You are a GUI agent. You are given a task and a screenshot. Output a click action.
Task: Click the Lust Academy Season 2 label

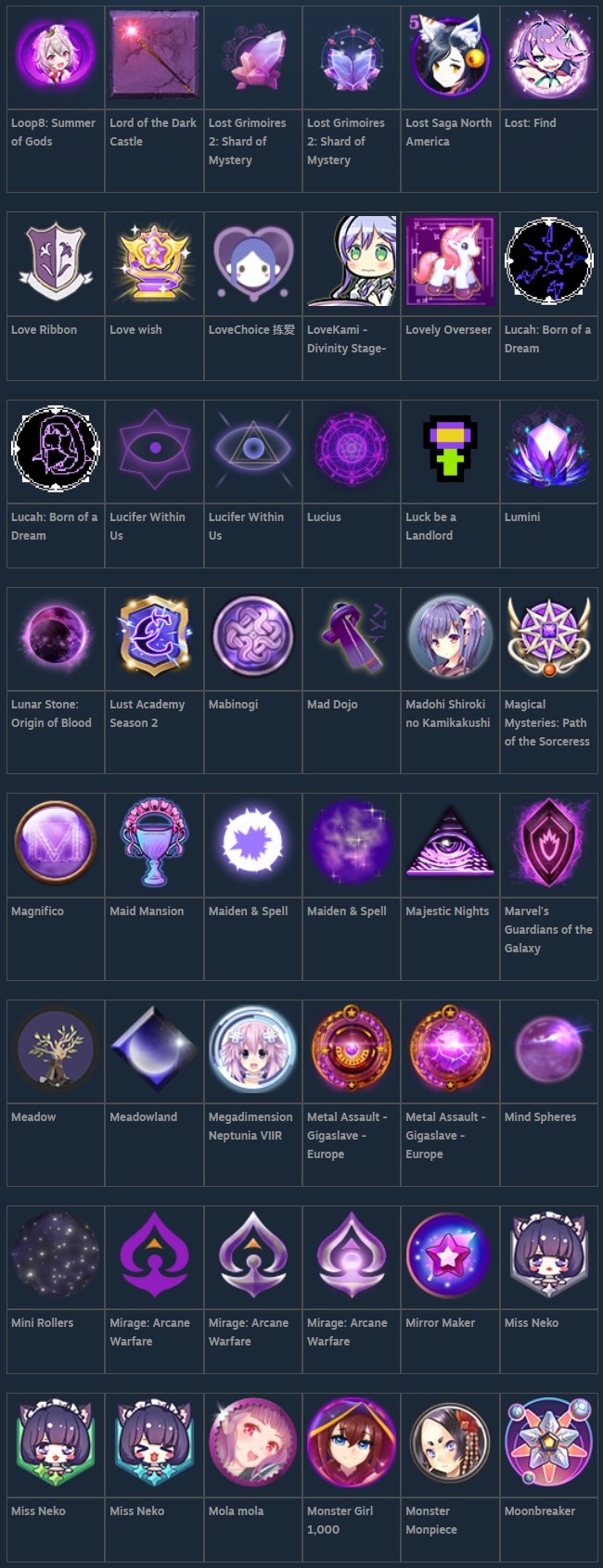(147, 713)
